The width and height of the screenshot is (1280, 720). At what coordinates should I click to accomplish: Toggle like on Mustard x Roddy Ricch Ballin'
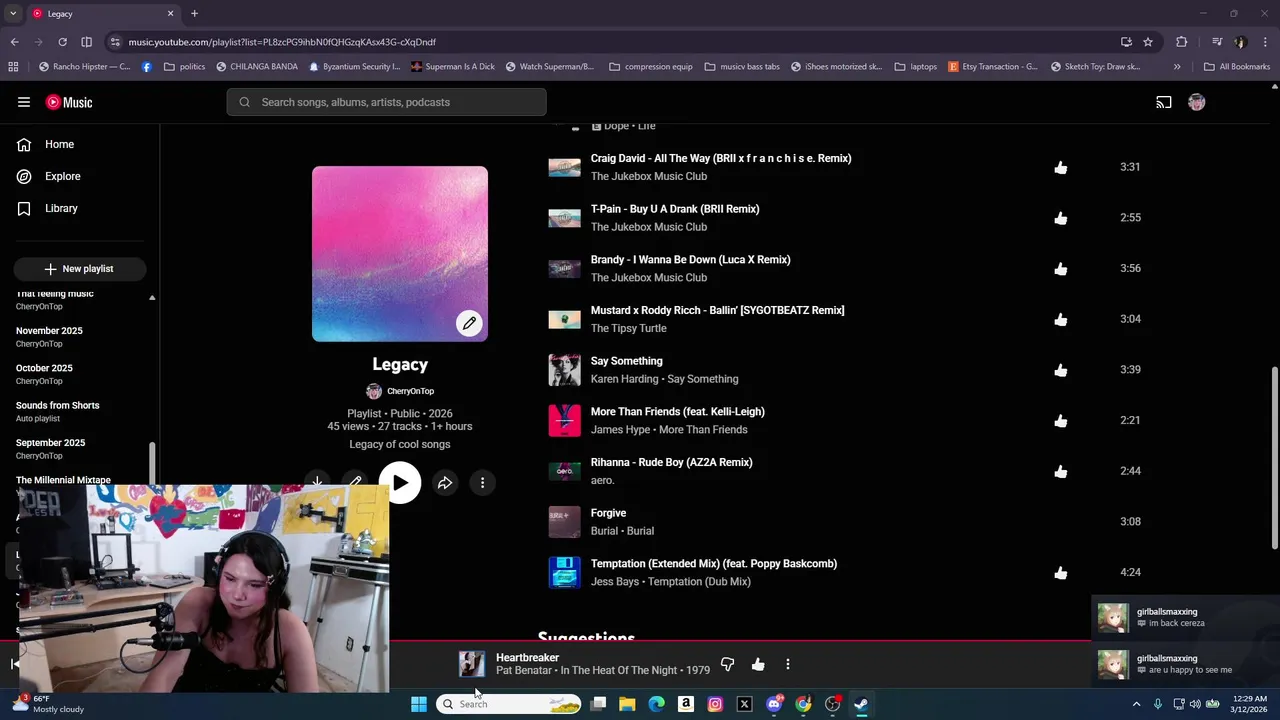point(1061,320)
